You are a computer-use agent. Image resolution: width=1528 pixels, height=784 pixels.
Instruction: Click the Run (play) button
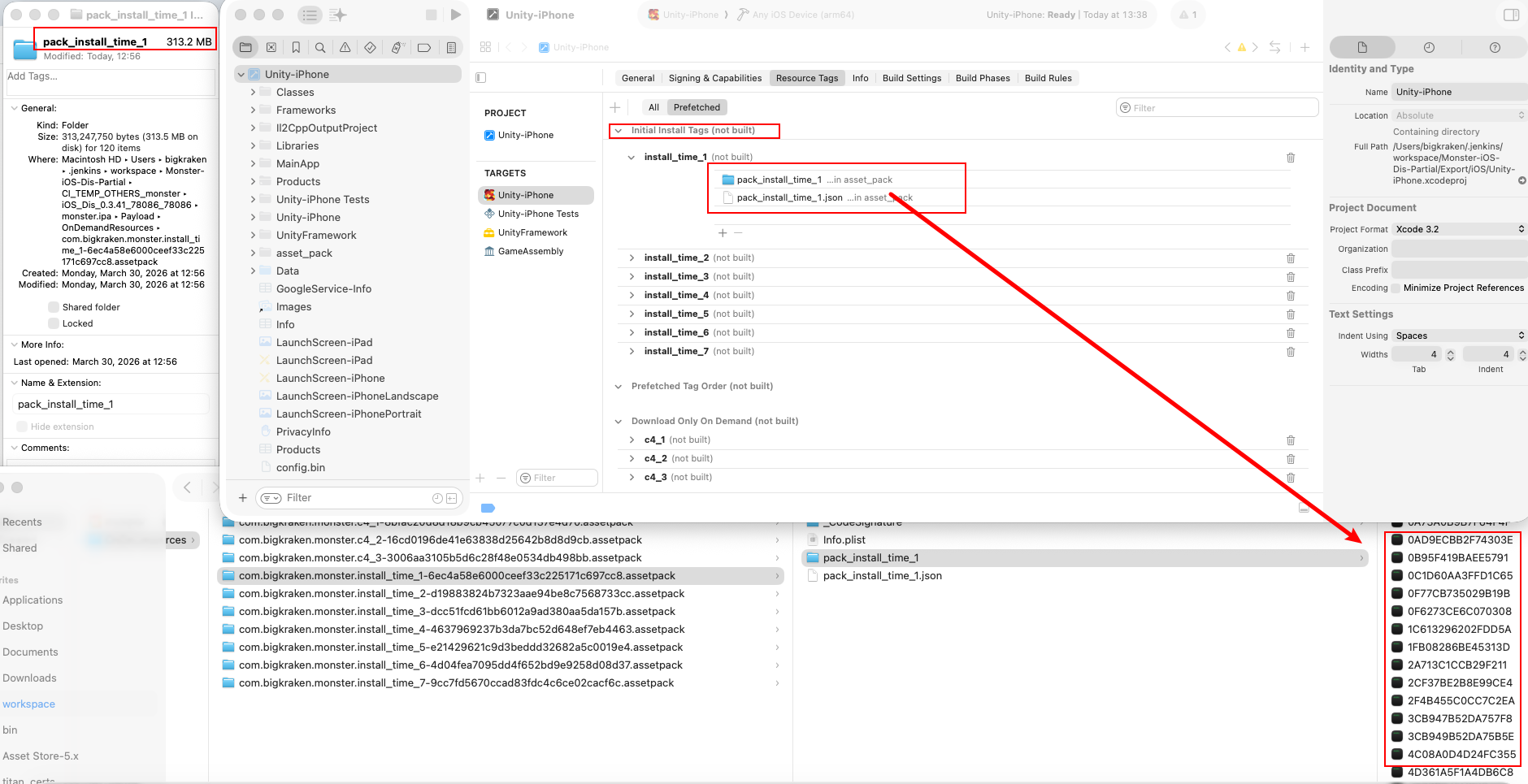click(456, 15)
